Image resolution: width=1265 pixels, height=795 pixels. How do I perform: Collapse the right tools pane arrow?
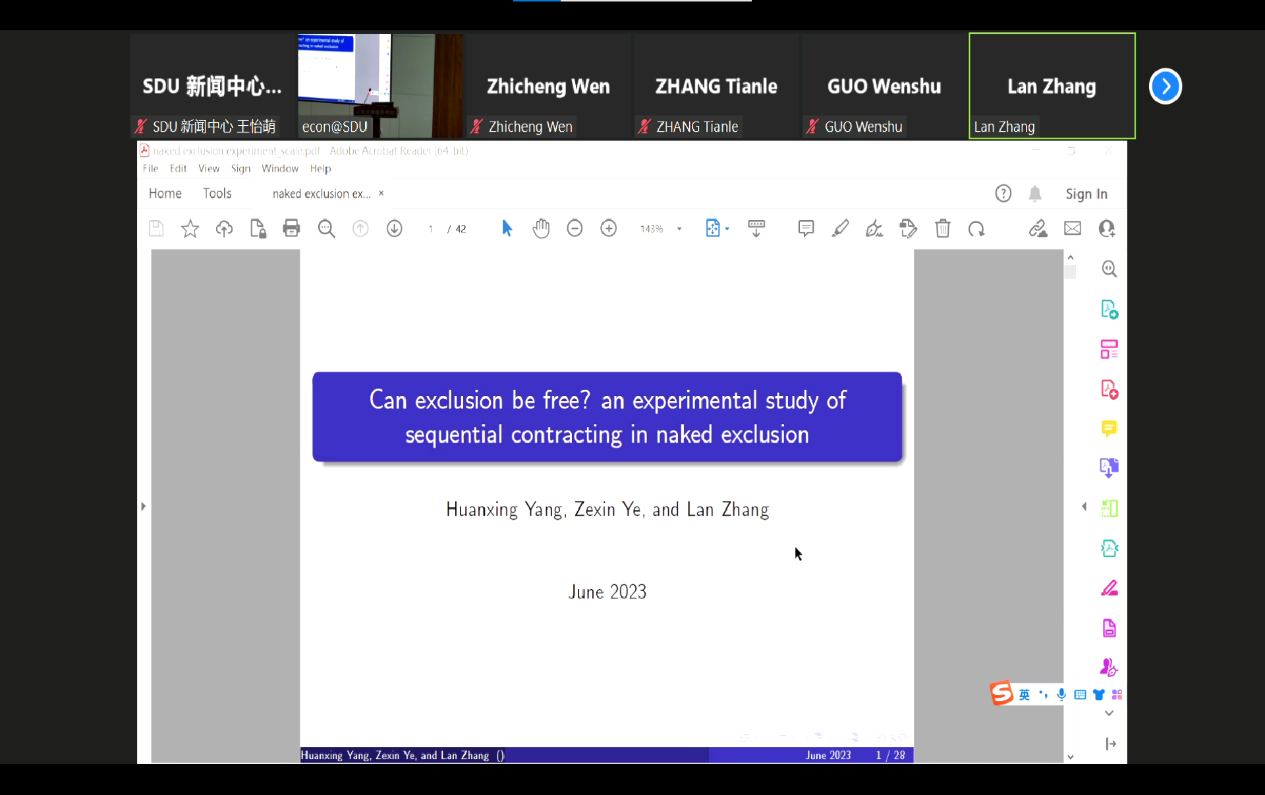pos(1084,507)
